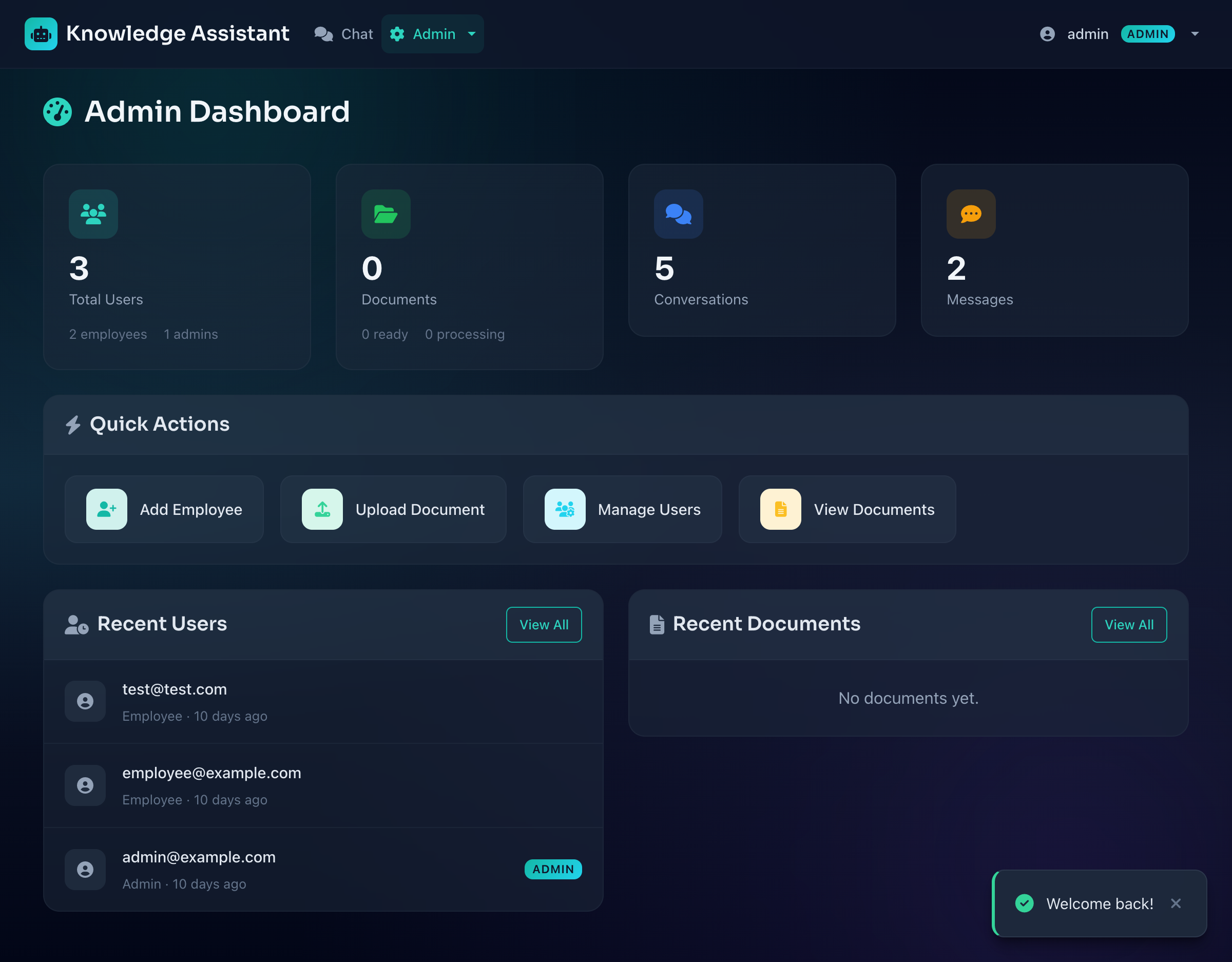Image resolution: width=1232 pixels, height=962 pixels.
Task: Click the Documents open-folder icon
Action: [x=386, y=214]
